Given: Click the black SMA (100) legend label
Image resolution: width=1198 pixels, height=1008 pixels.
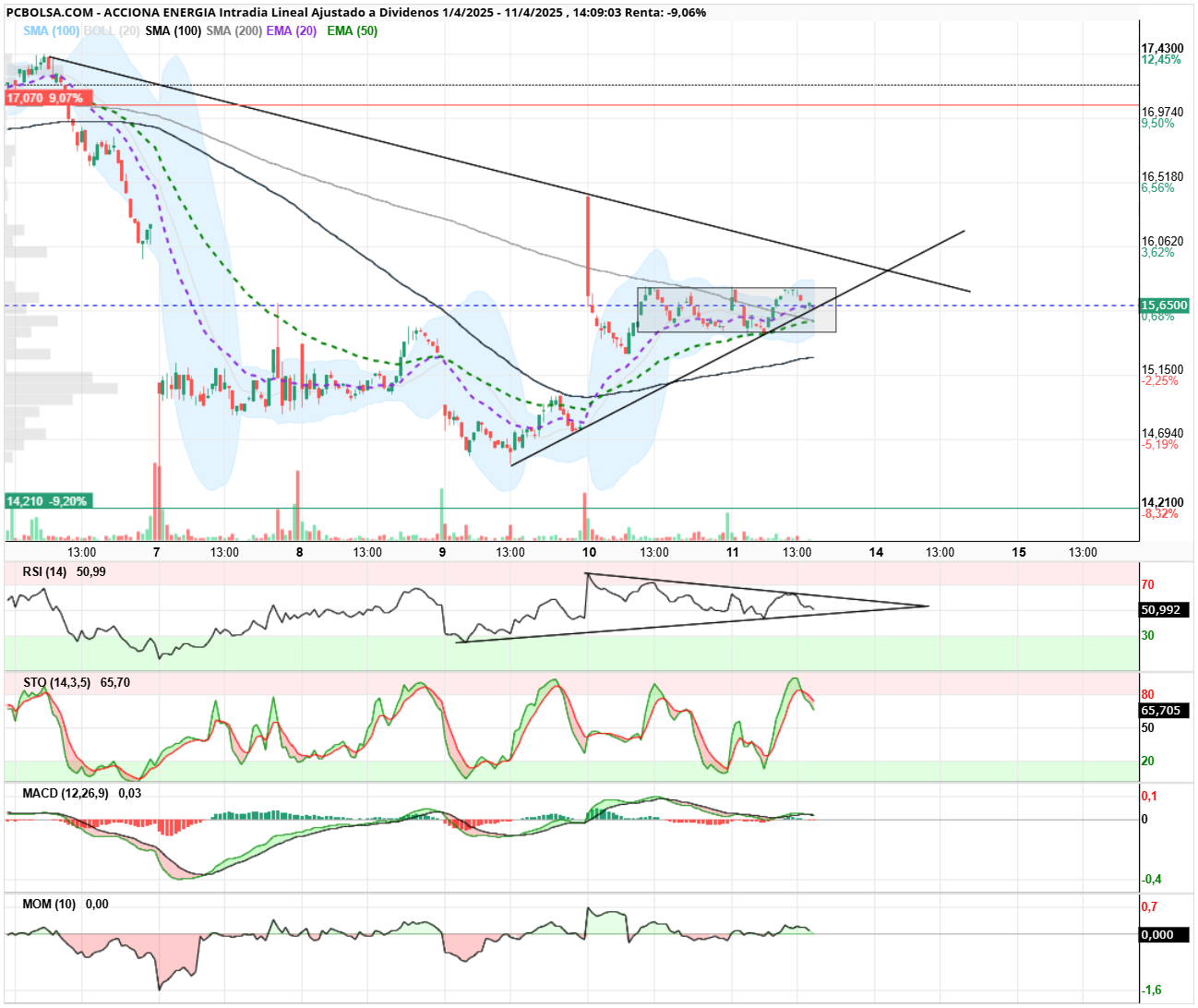Looking at the screenshot, I should pyautogui.click(x=174, y=30).
